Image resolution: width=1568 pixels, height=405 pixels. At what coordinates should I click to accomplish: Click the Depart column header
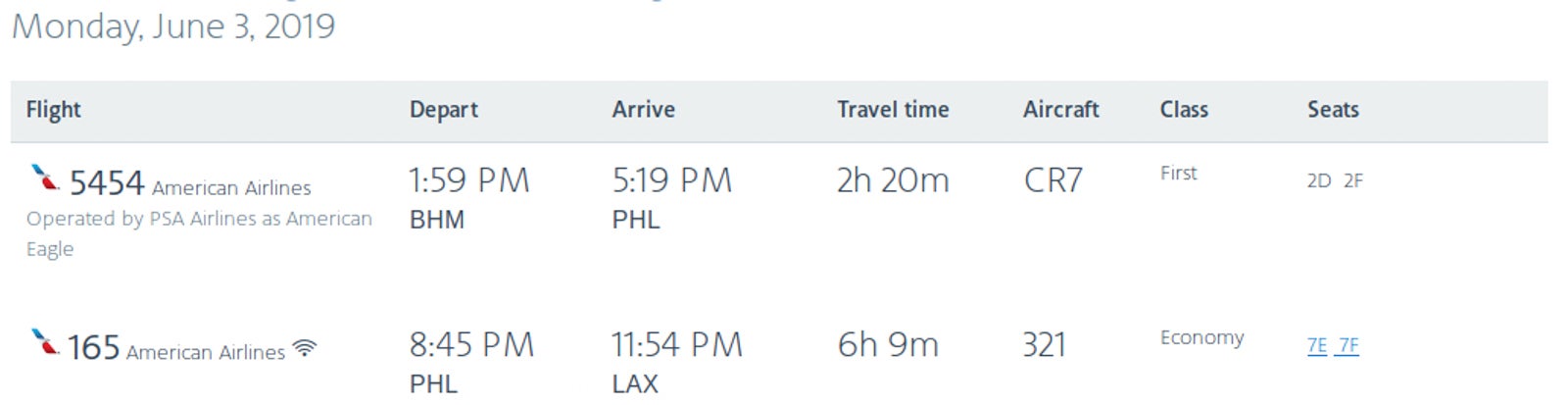pos(444,110)
